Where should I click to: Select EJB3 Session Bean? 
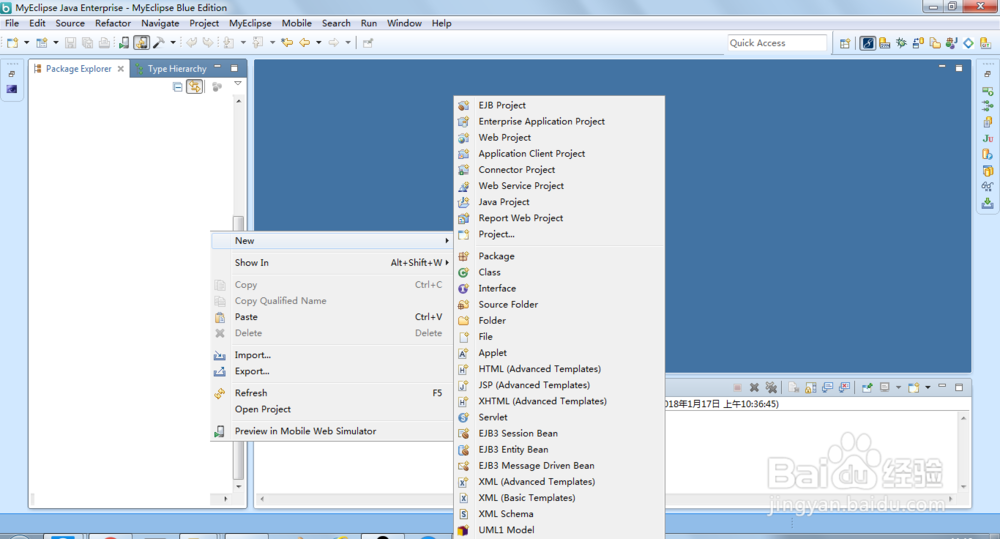[559, 433]
